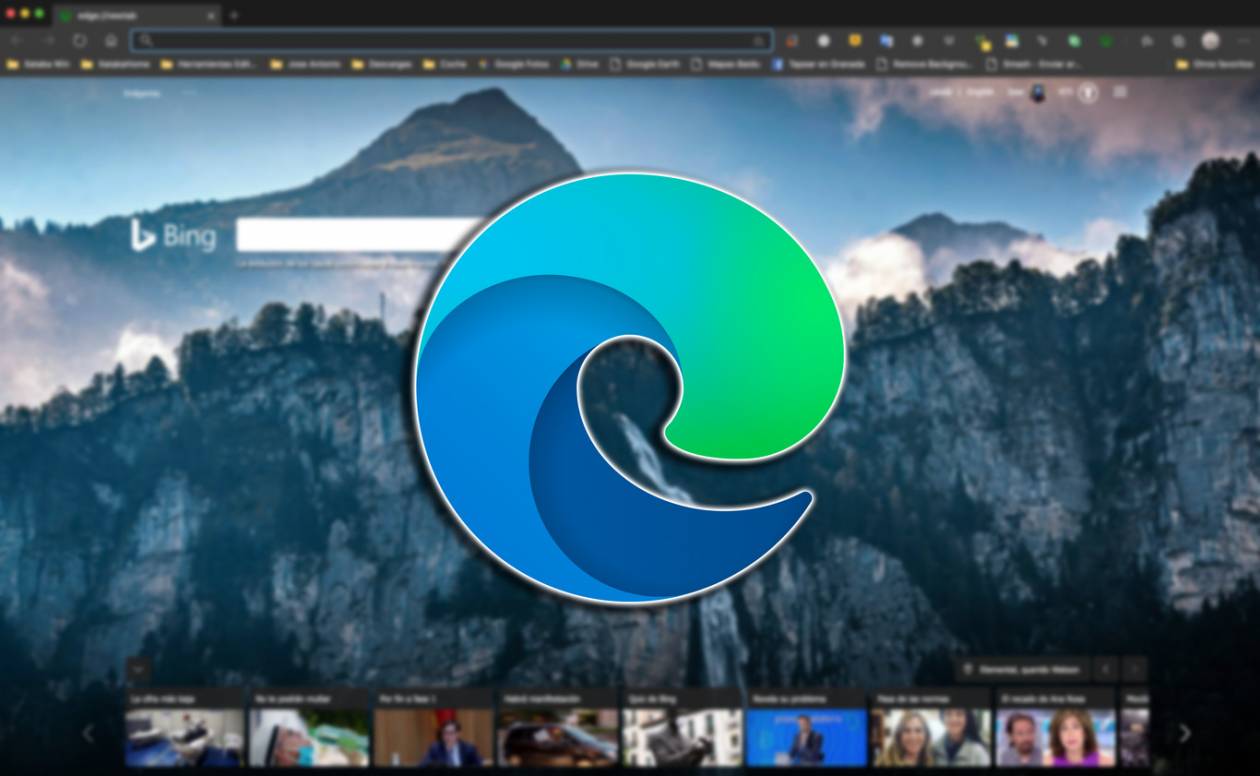
Task: Open the Remove Background bookmark
Action: pyautogui.click(x=925, y=64)
